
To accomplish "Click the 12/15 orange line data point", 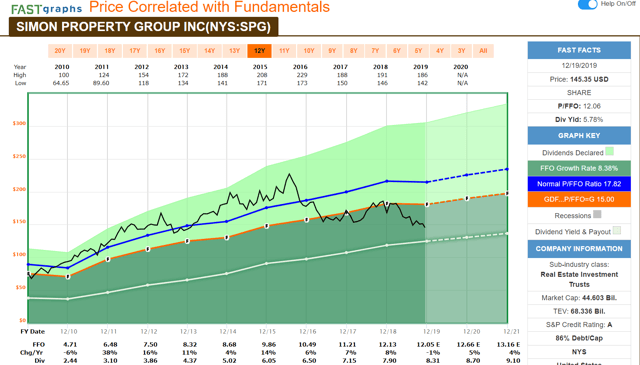I will 267,226.
